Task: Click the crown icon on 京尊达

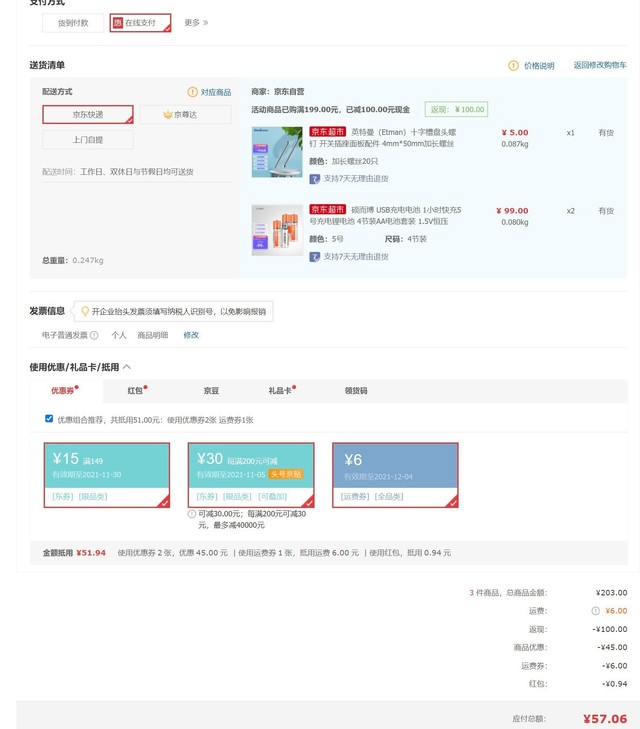Action: 168,114
